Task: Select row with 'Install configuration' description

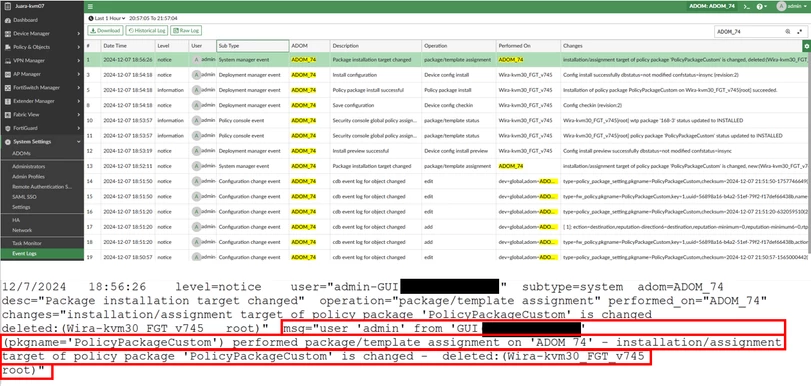Action: (x=447, y=75)
